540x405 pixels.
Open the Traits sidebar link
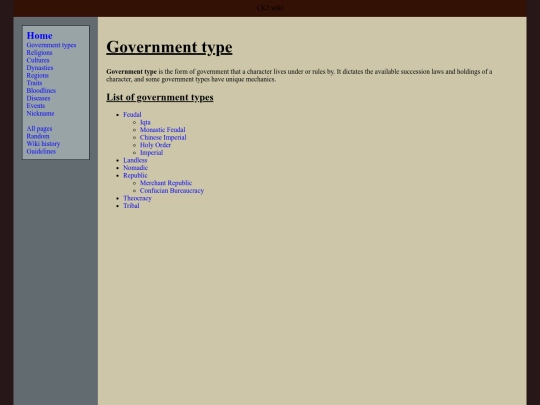[x=34, y=83]
